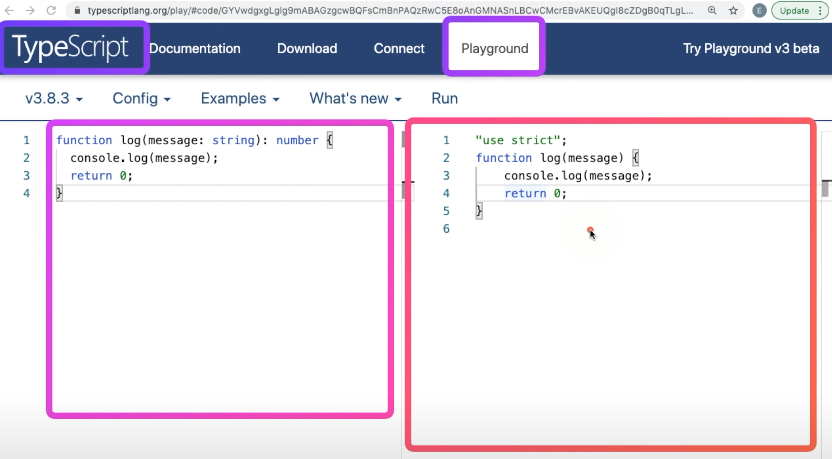The height and width of the screenshot is (459, 832).
Task: Reload the page with refresh icon
Action: 51,11
